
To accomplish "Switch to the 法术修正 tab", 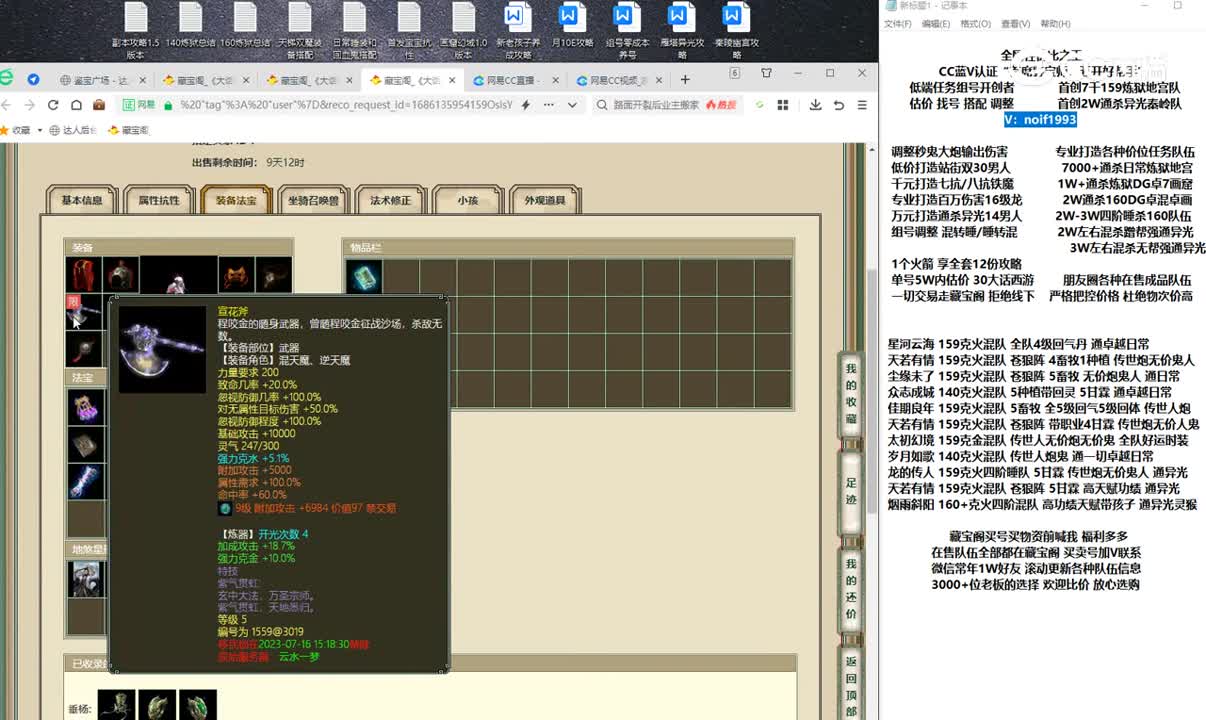I will tap(390, 200).
